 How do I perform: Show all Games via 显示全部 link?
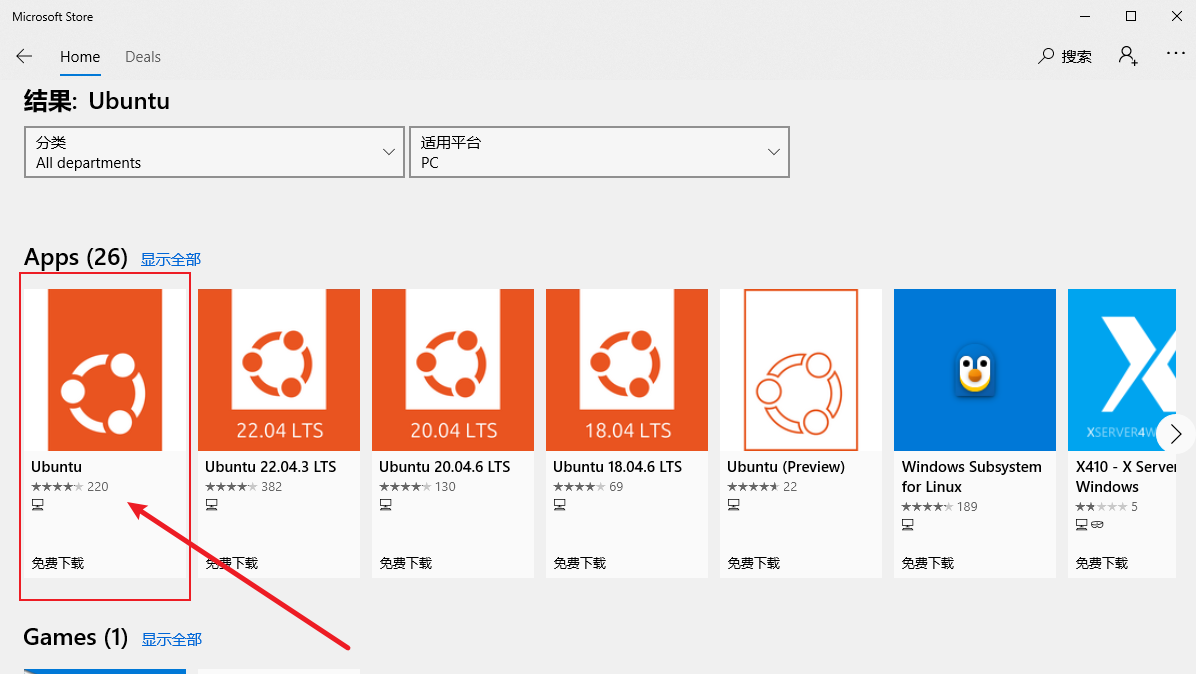pyautogui.click(x=172, y=639)
